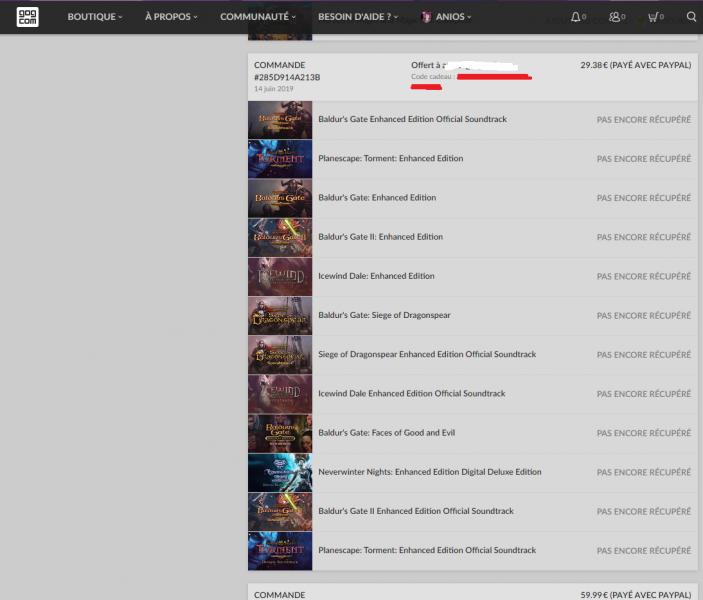
Task: Click PAS ENCORE RÉCUPÉRÉ for Icewind Dale: Enhanced Edition
Action: pyautogui.click(x=644, y=277)
